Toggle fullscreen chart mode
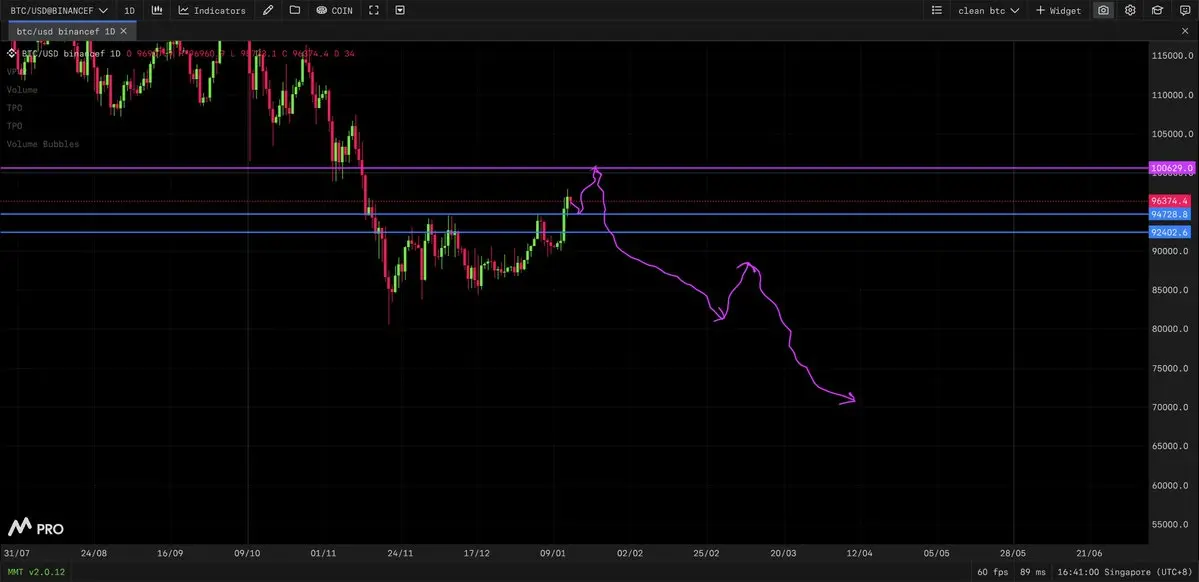Image resolution: width=1199 pixels, height=582 pixels. coord(373,11)
